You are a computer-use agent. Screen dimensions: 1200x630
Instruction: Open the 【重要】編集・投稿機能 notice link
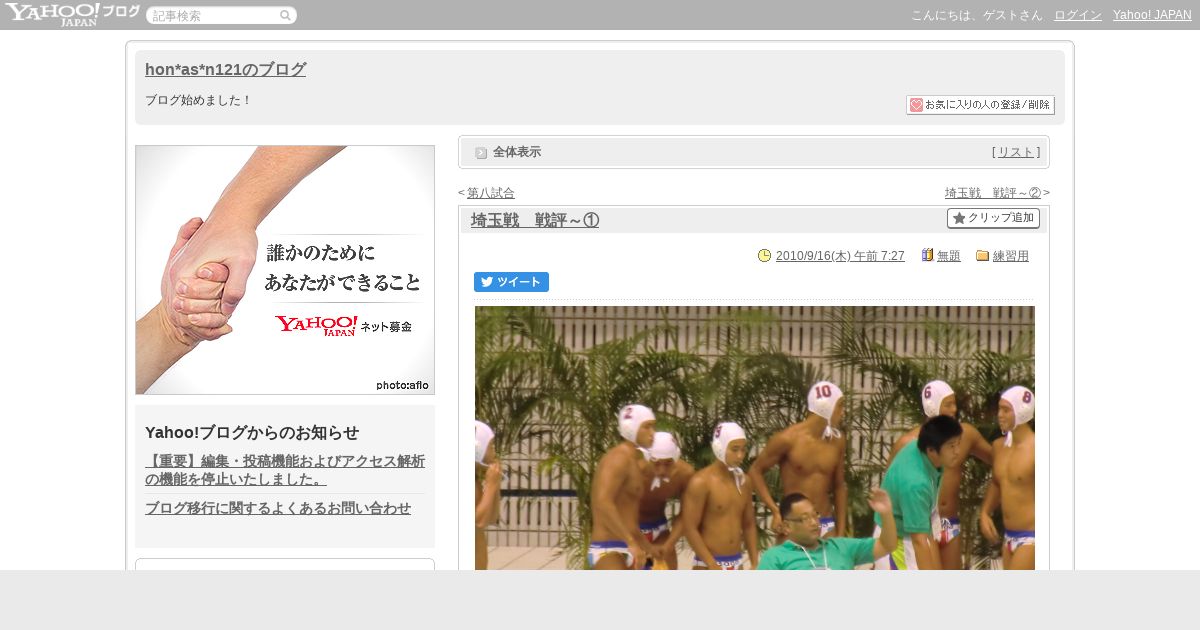pos(285,470)
